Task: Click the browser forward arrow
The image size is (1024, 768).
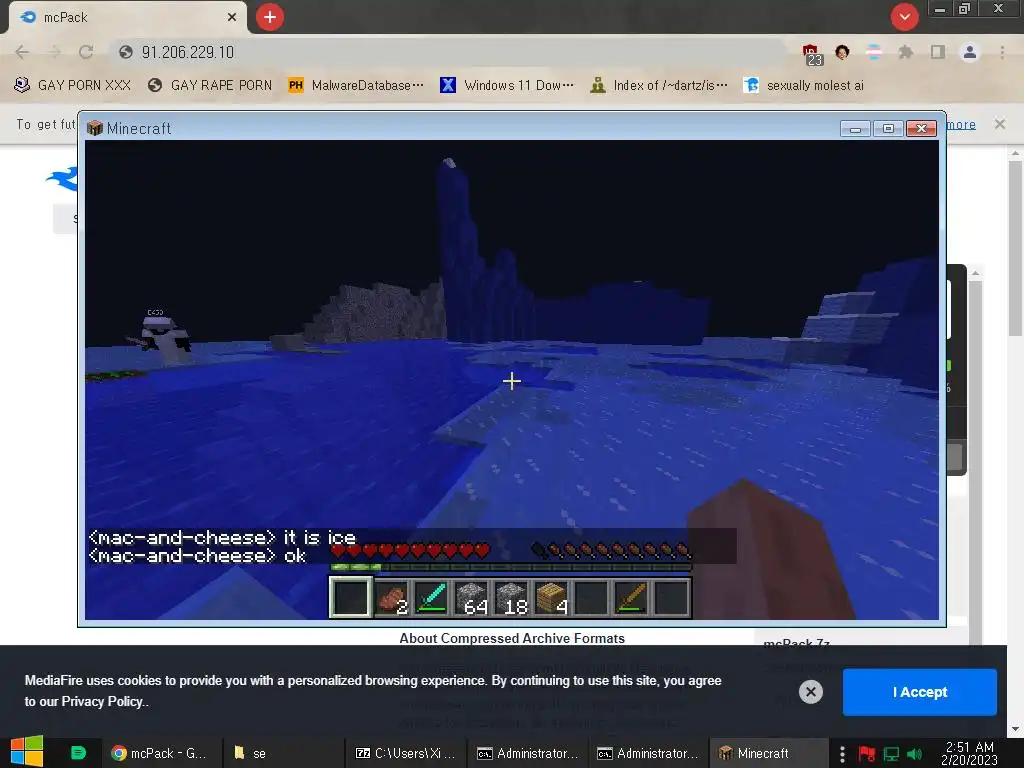Action: point(54,52)
